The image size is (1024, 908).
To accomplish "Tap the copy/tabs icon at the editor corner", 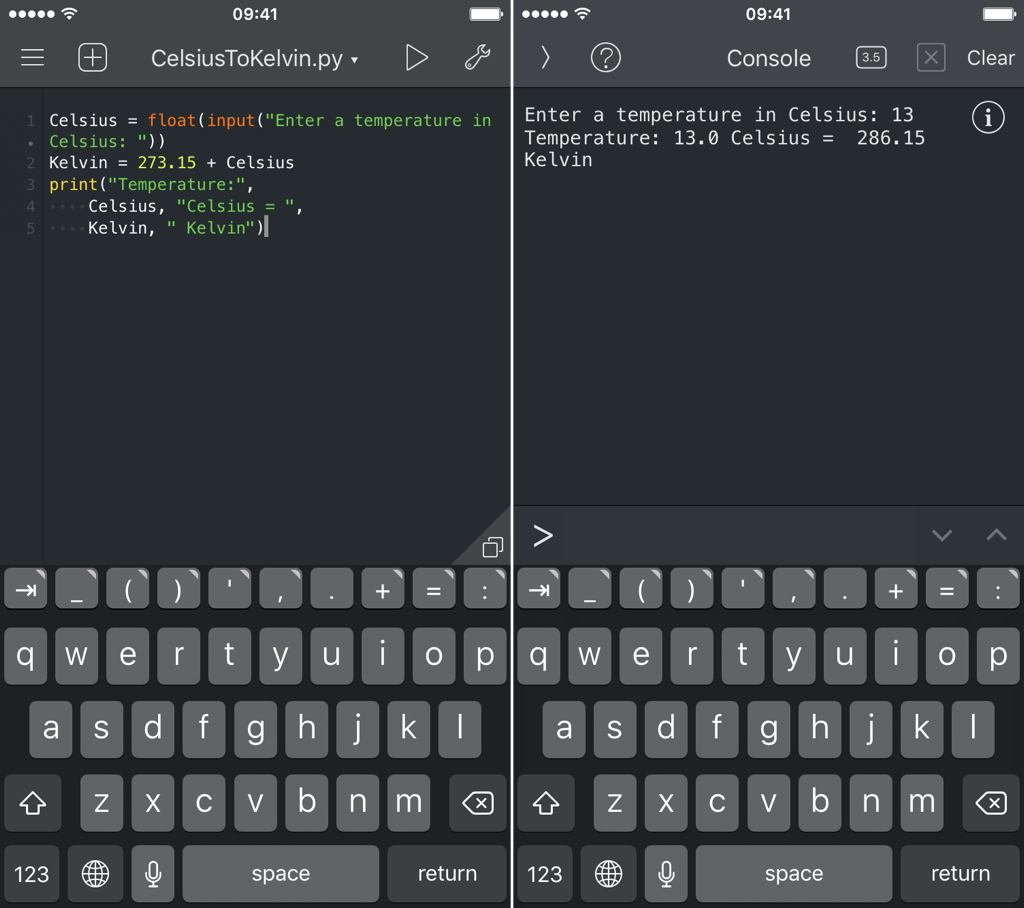I will tap(492, 547).
